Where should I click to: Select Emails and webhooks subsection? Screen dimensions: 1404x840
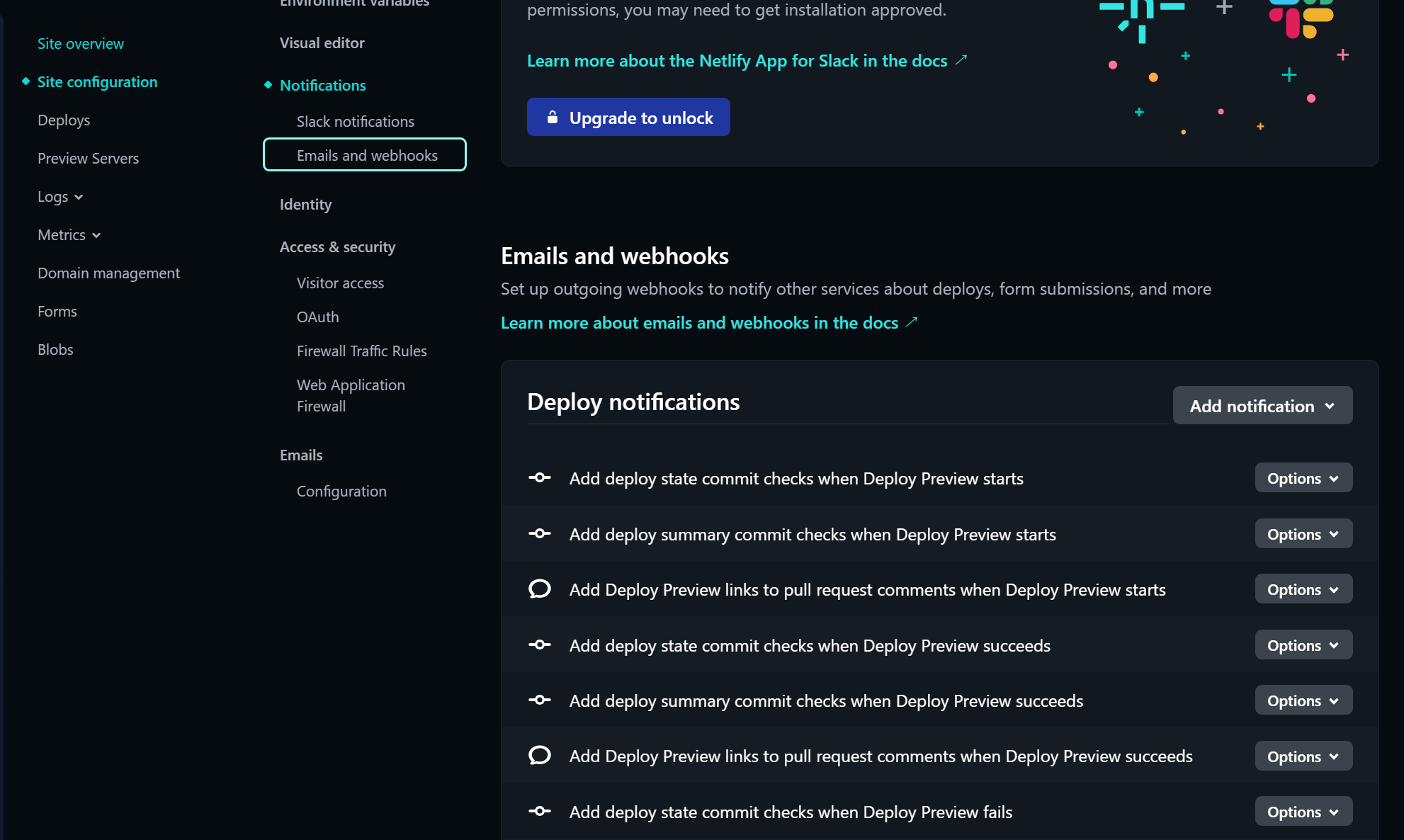click(x=365, y=154)
